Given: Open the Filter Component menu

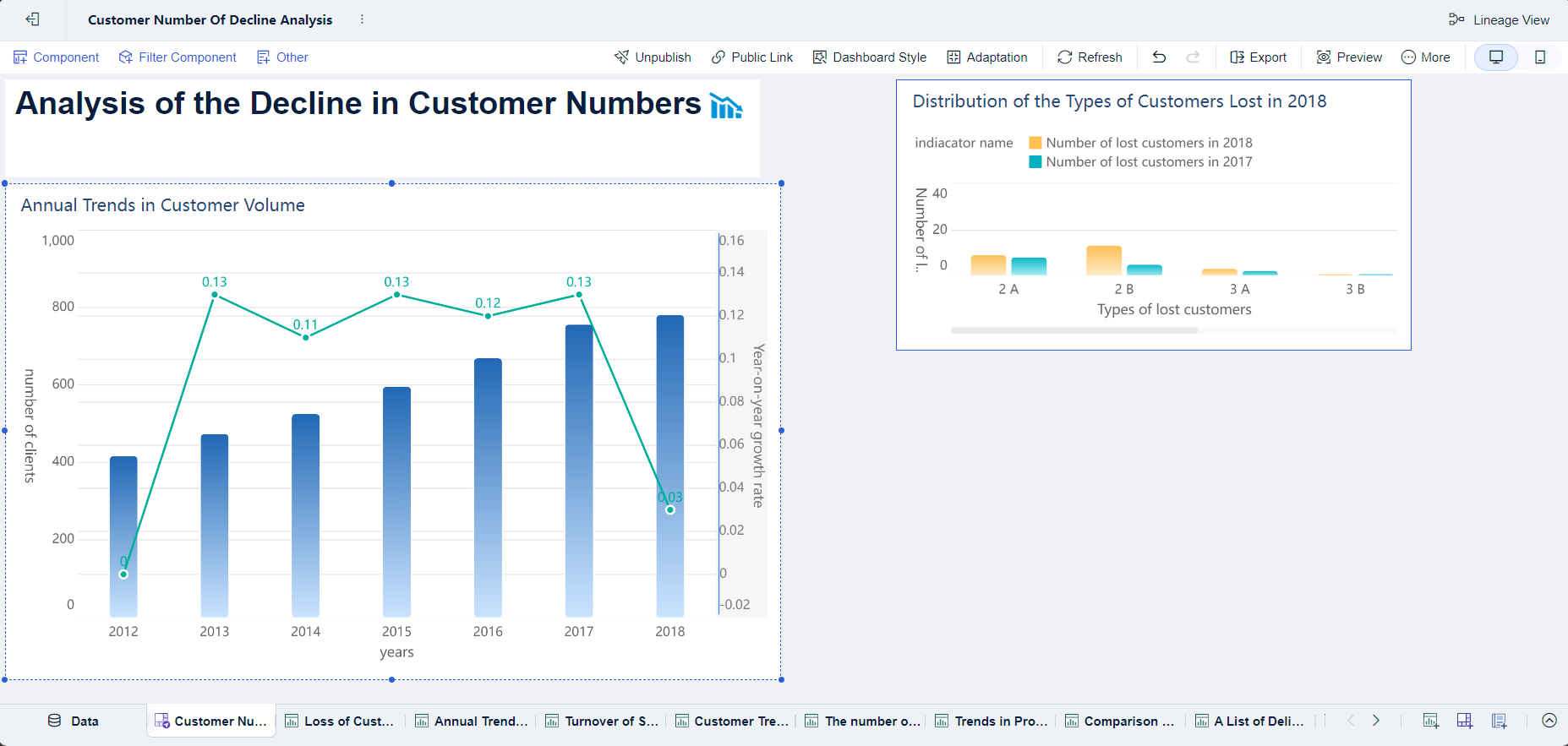Looking at the screenshot, I should [x=178, y=57].
